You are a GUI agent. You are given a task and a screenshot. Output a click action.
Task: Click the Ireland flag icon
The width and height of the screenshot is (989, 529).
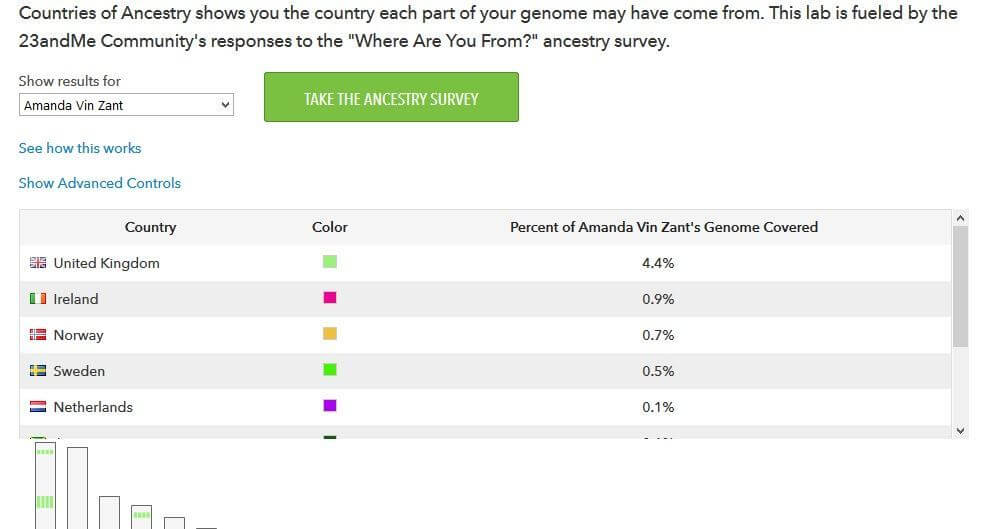(38, 298)
